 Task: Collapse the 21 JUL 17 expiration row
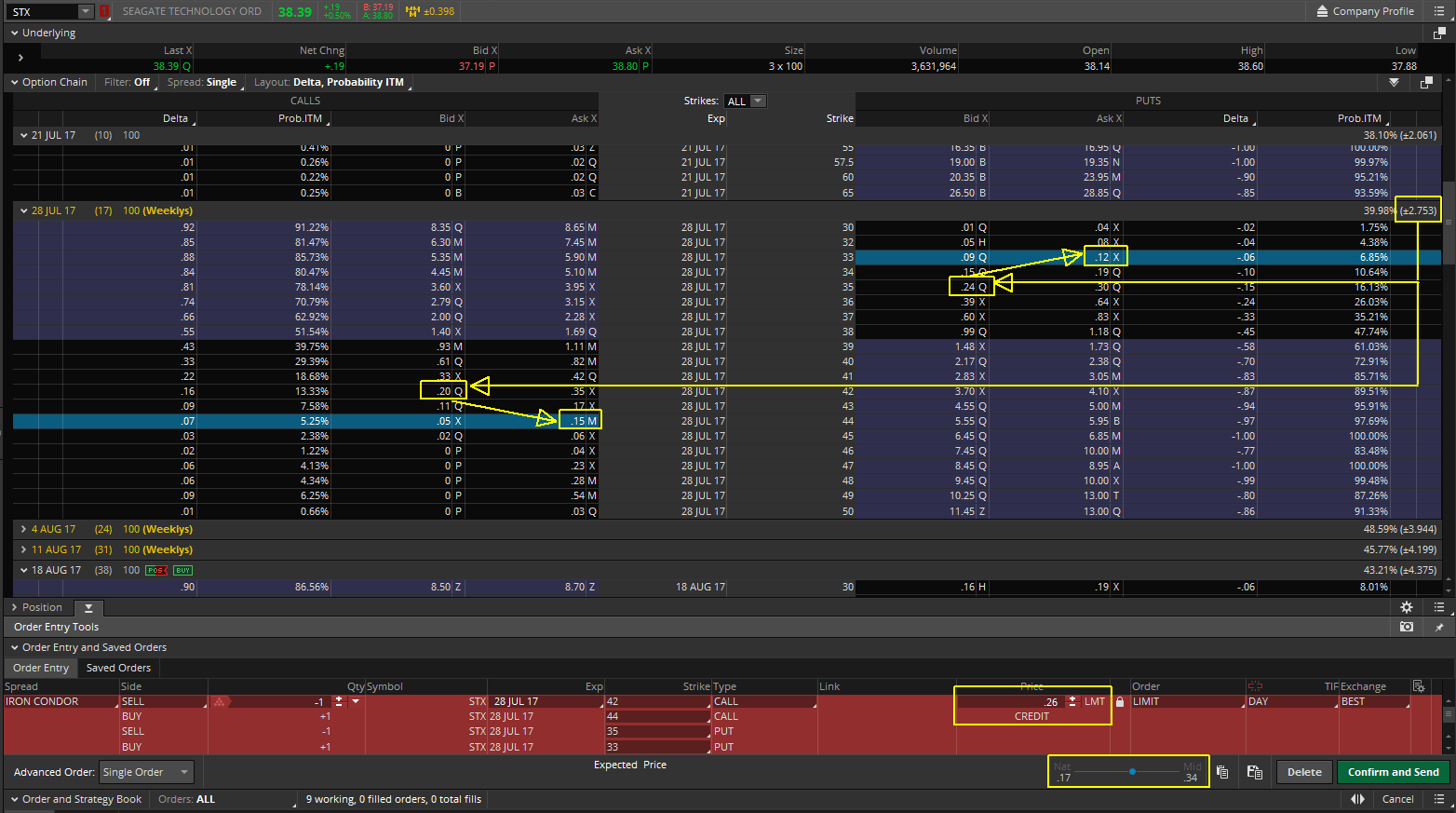[x=24, y=135]
